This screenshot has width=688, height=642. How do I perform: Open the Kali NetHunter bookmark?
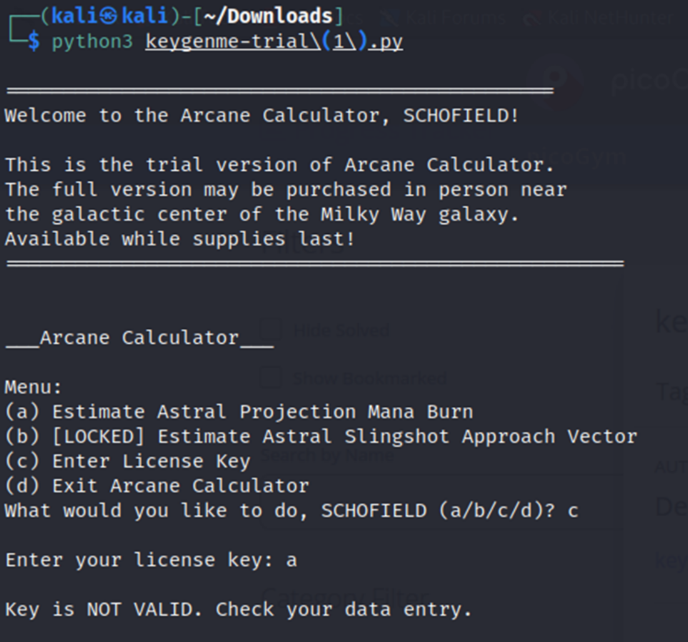(605, 16)
